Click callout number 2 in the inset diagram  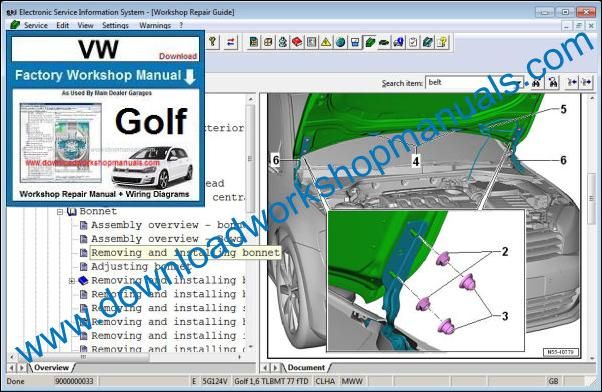(505, 251)
